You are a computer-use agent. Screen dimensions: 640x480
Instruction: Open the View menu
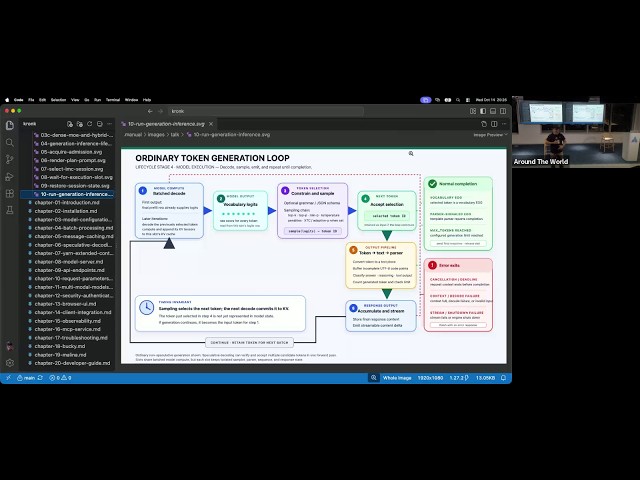(75, 100)
